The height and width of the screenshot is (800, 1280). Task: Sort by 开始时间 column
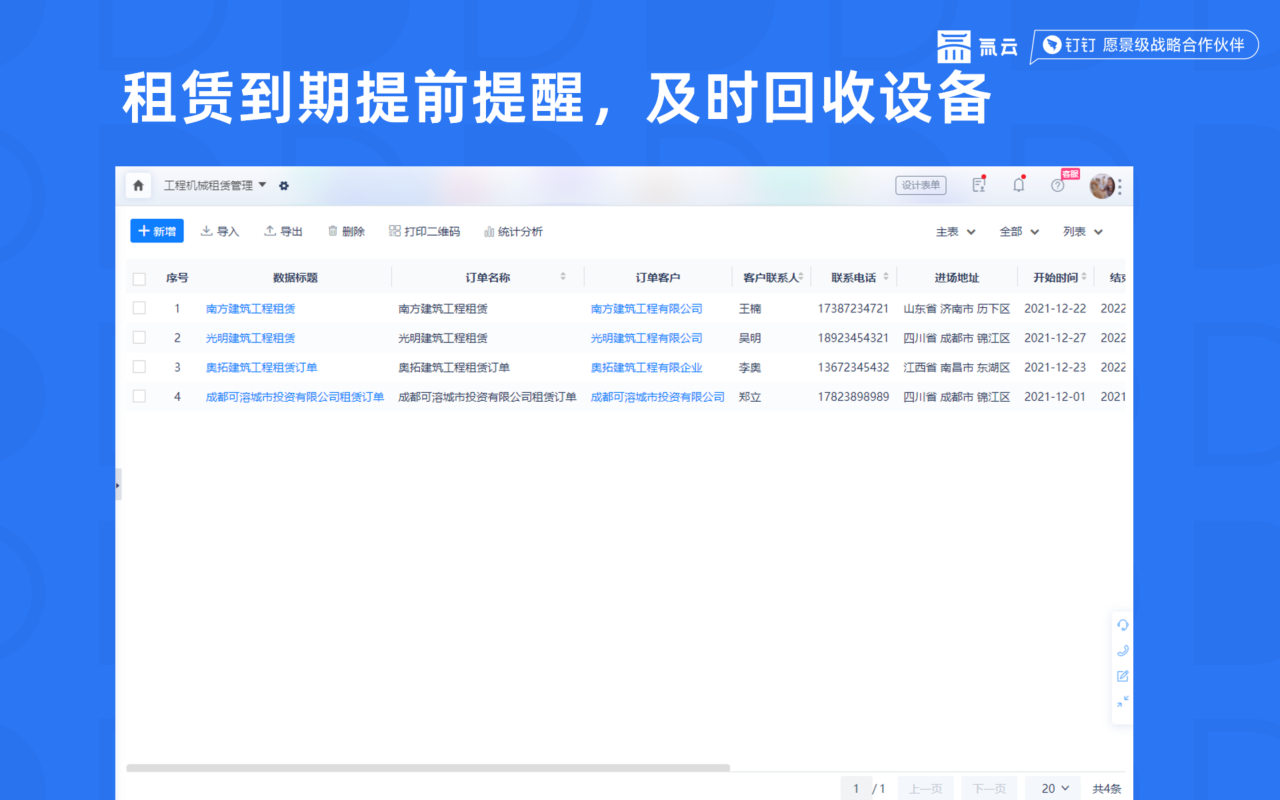coord(1085,277)
